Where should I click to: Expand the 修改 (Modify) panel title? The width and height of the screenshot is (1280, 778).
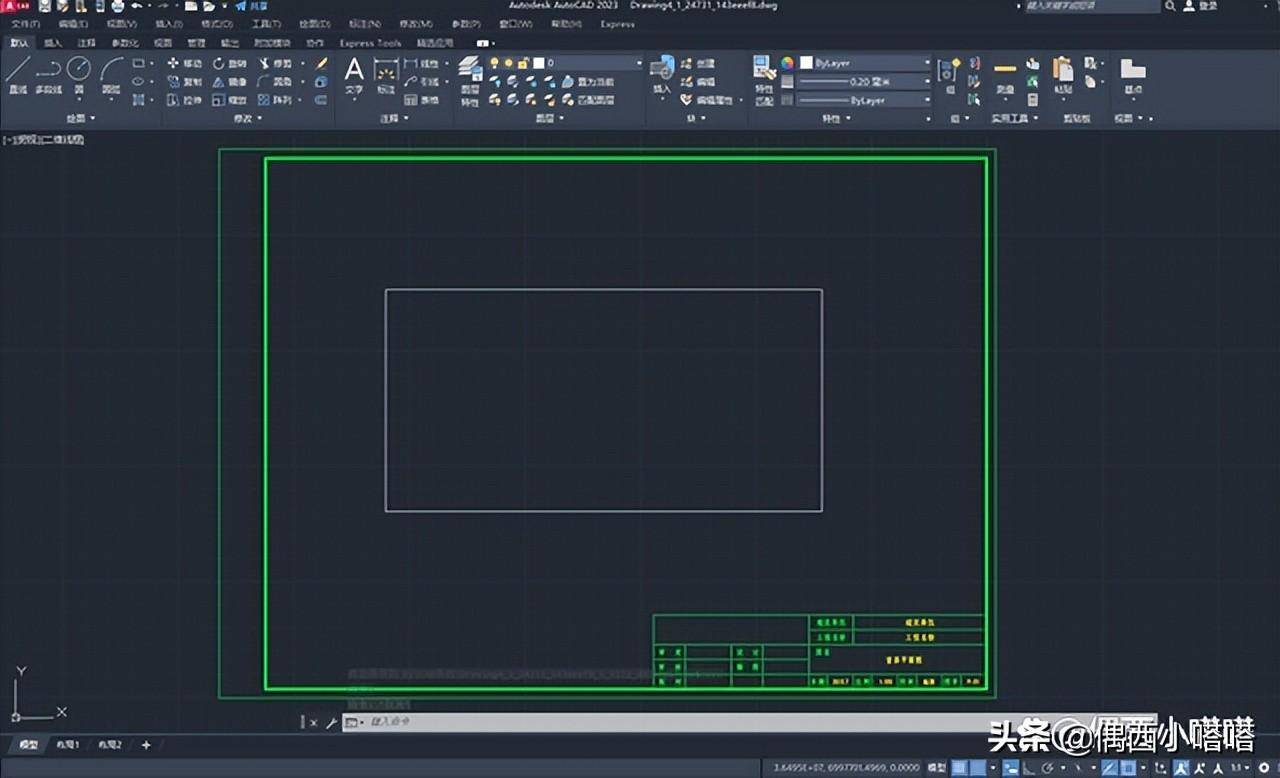pos(247,118)
